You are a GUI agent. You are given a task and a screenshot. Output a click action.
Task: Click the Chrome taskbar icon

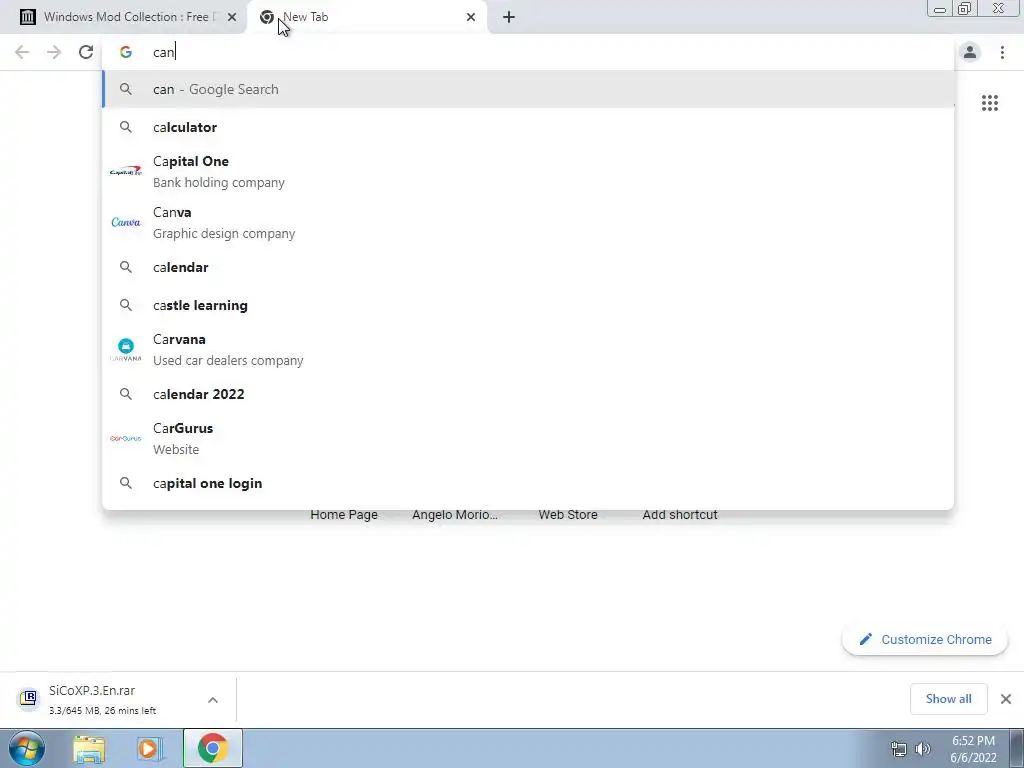click(x=212, y=748)
